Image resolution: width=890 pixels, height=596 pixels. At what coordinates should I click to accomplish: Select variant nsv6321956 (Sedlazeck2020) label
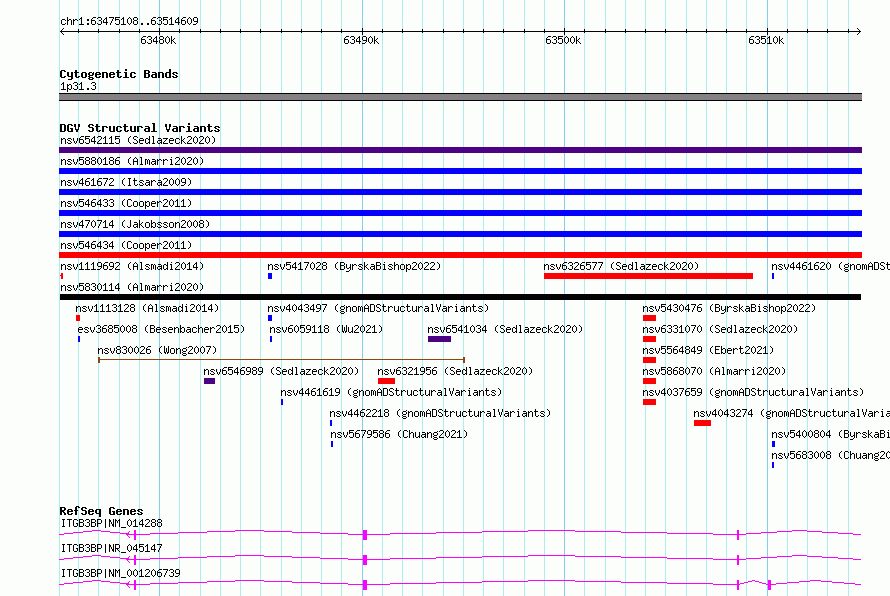(x=455, y=371)
